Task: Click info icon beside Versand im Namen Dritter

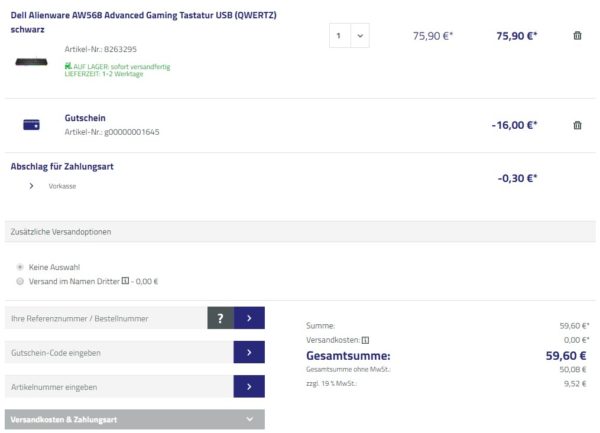Action: click(x=125, y=281)
